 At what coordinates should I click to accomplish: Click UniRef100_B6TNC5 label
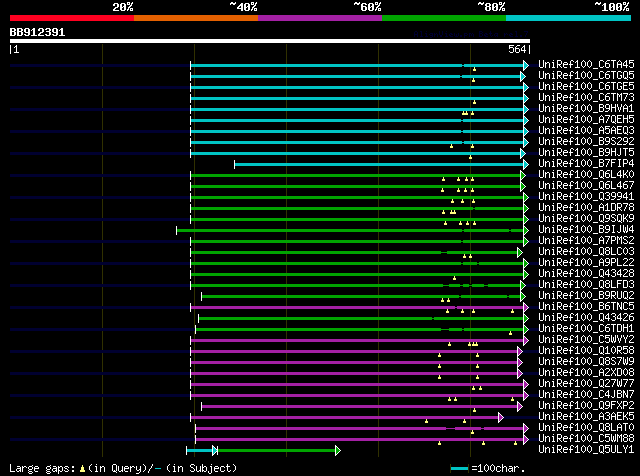point(586,307)
